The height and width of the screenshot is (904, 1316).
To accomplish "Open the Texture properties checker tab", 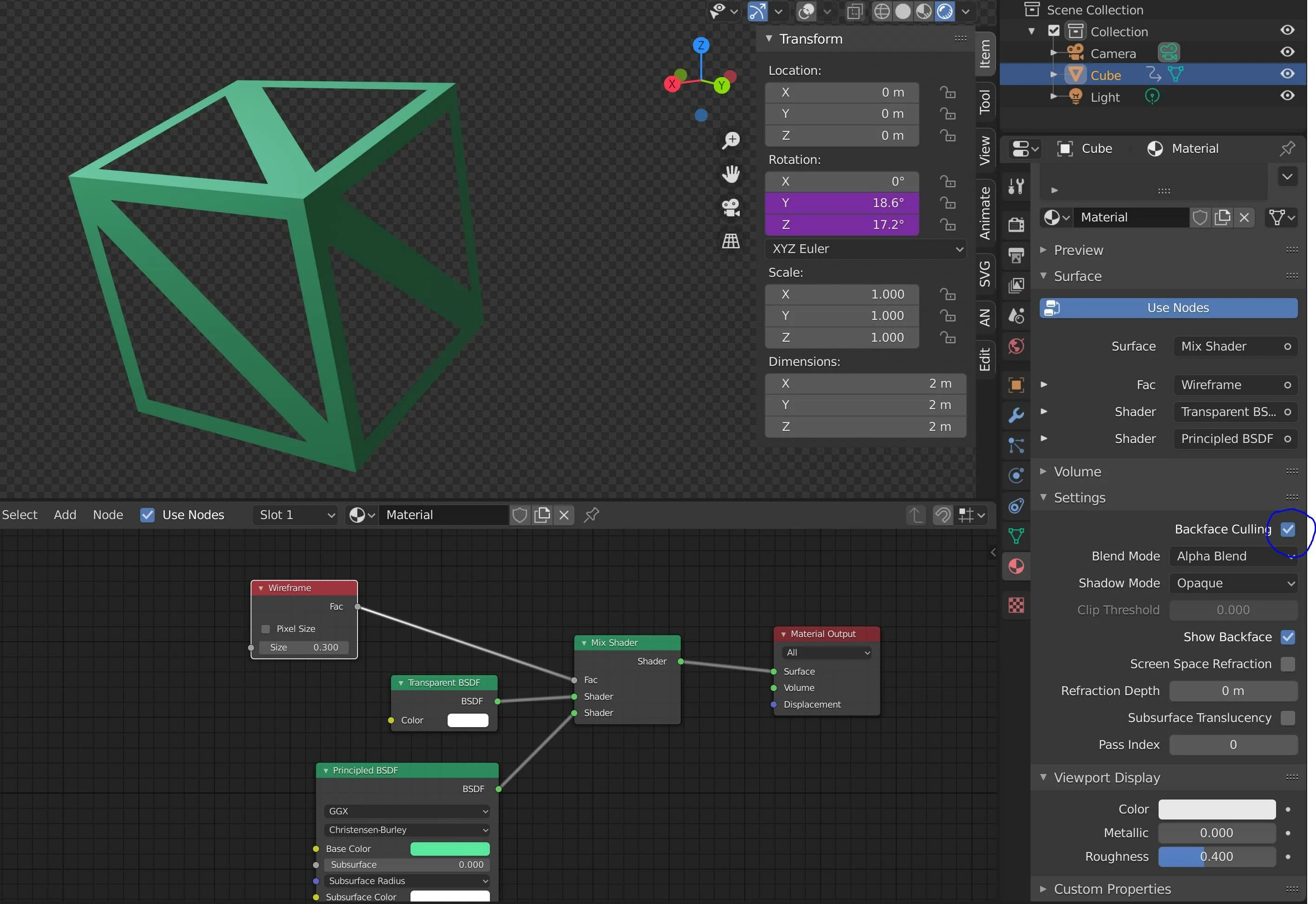I will tap(1016, 605).
